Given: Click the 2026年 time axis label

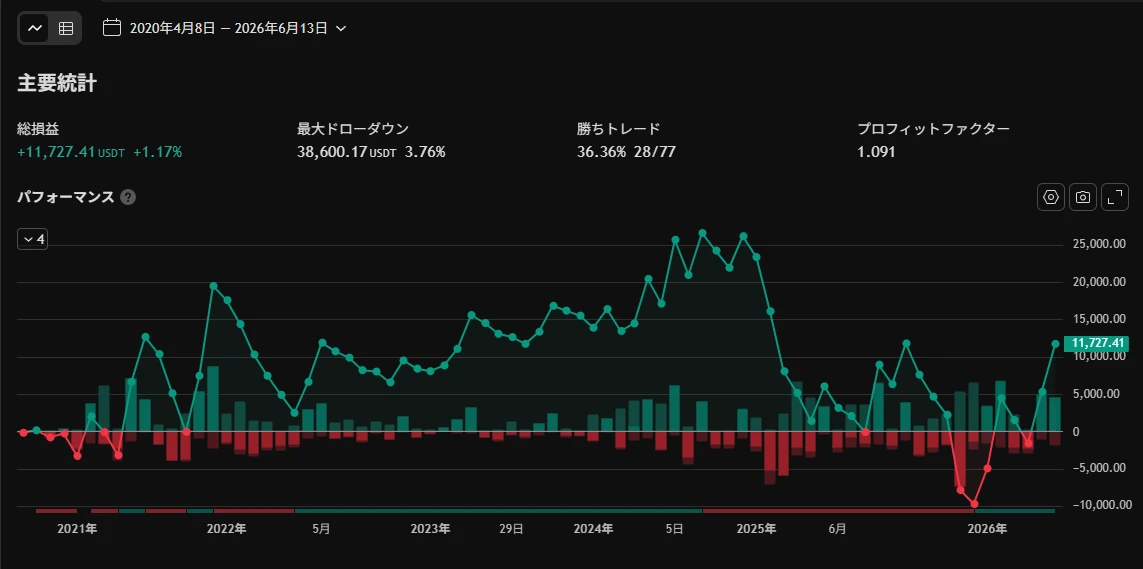Looking at the screenshot, I should 987,529.
